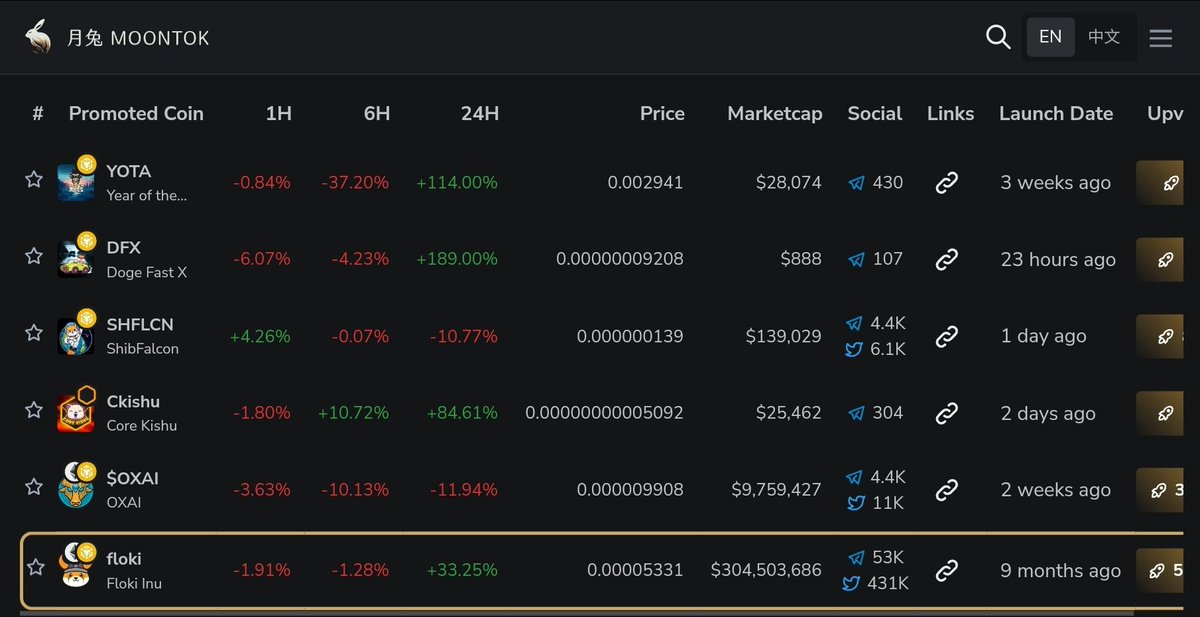Open Ckishu Telegram icon, 304 members
This screenshot has height=617, width=1200.
[x=856, y=413]
